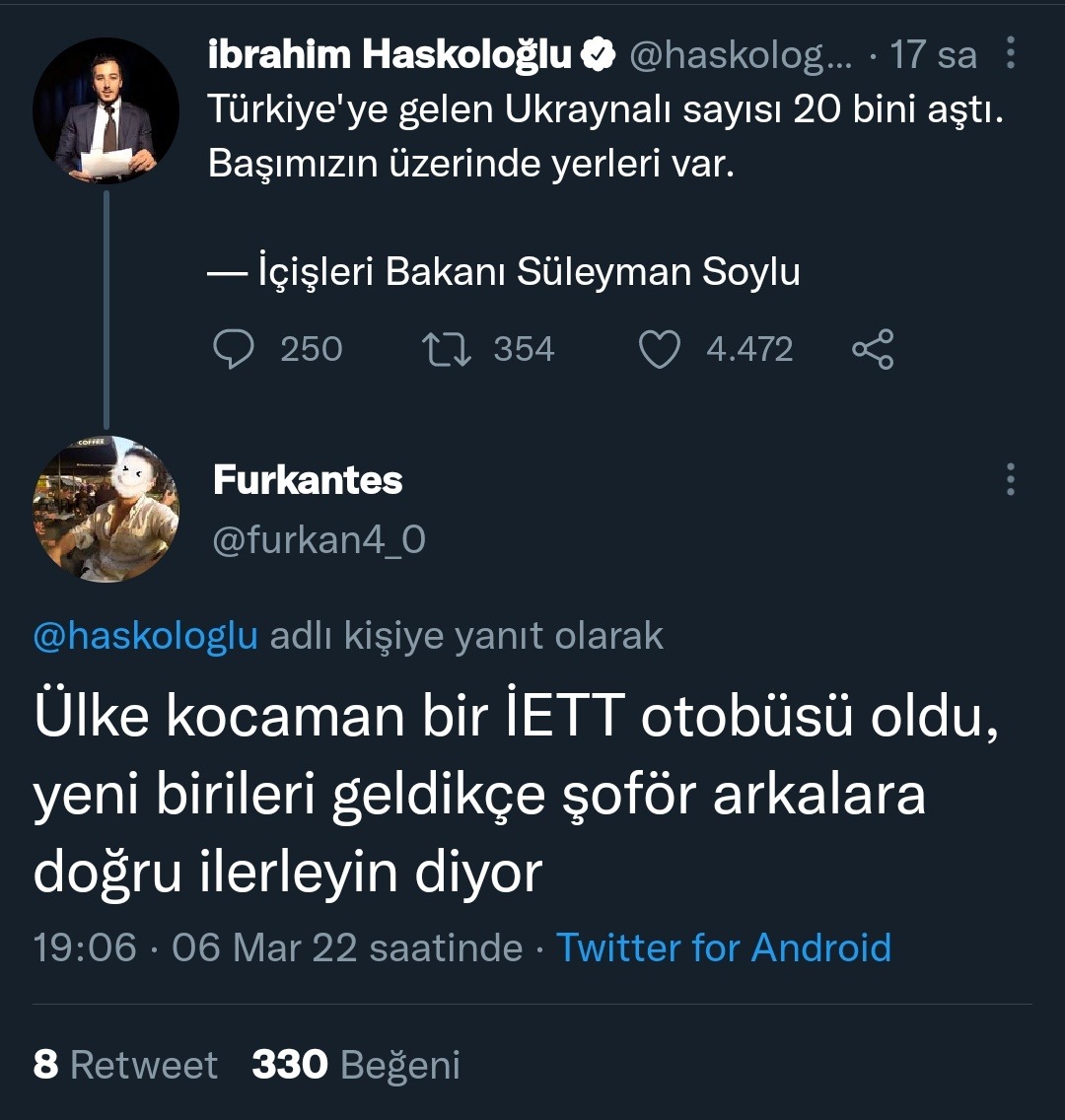The image size is (1065, 1120).
Task: Click the "19:06 · 06 Mar 22" timestamp
Action: click(x=277, y=947)
